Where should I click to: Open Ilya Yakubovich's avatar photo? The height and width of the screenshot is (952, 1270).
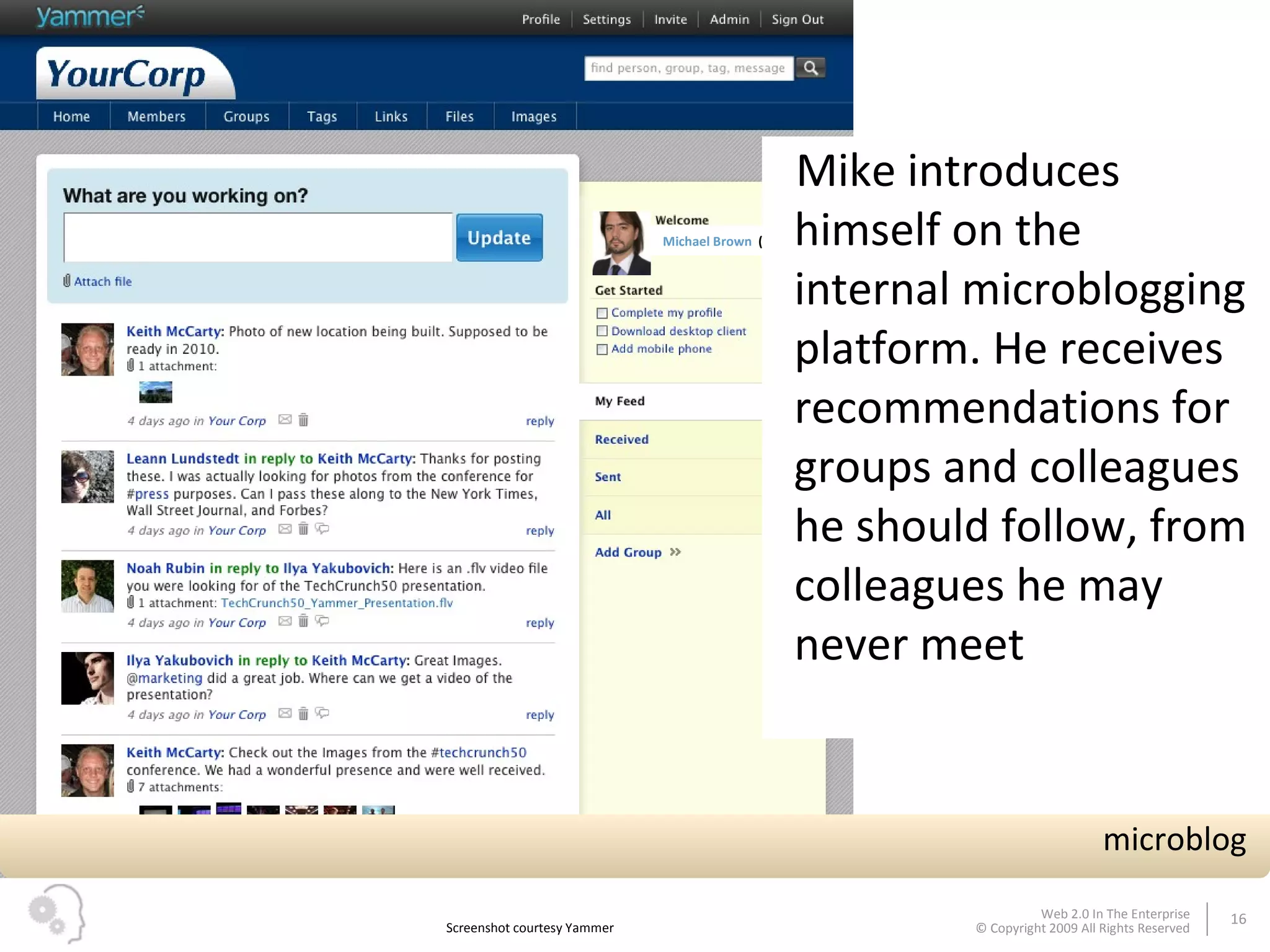(x=87, y=678)
